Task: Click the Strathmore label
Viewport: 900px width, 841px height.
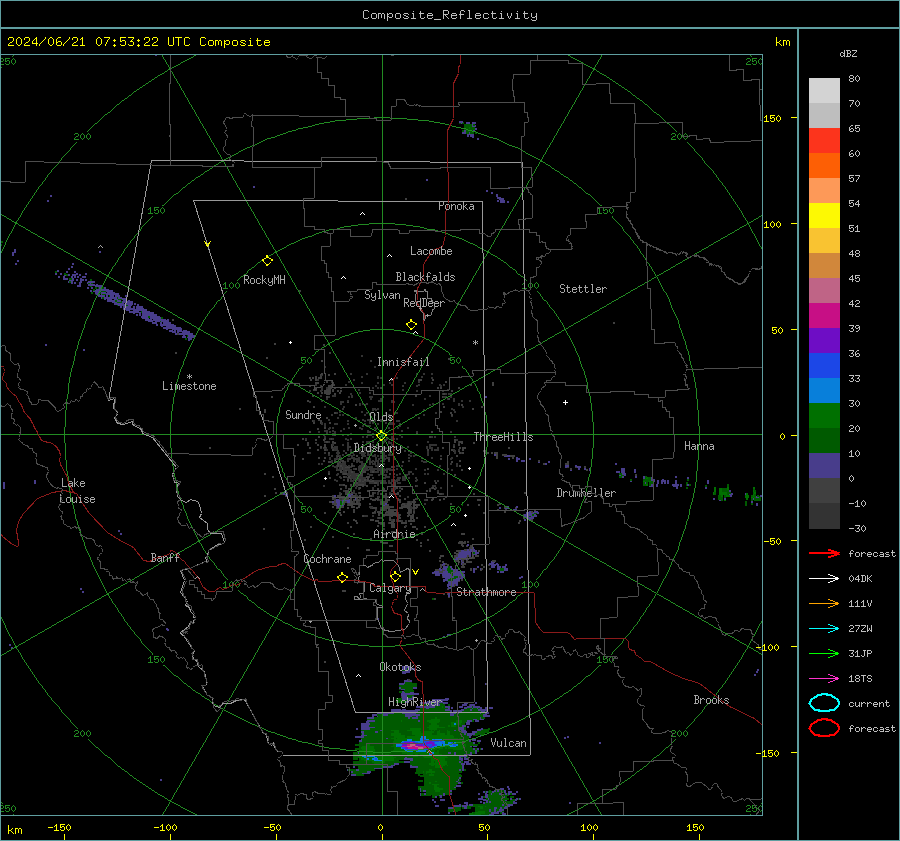Action: [x=486, y=592]
